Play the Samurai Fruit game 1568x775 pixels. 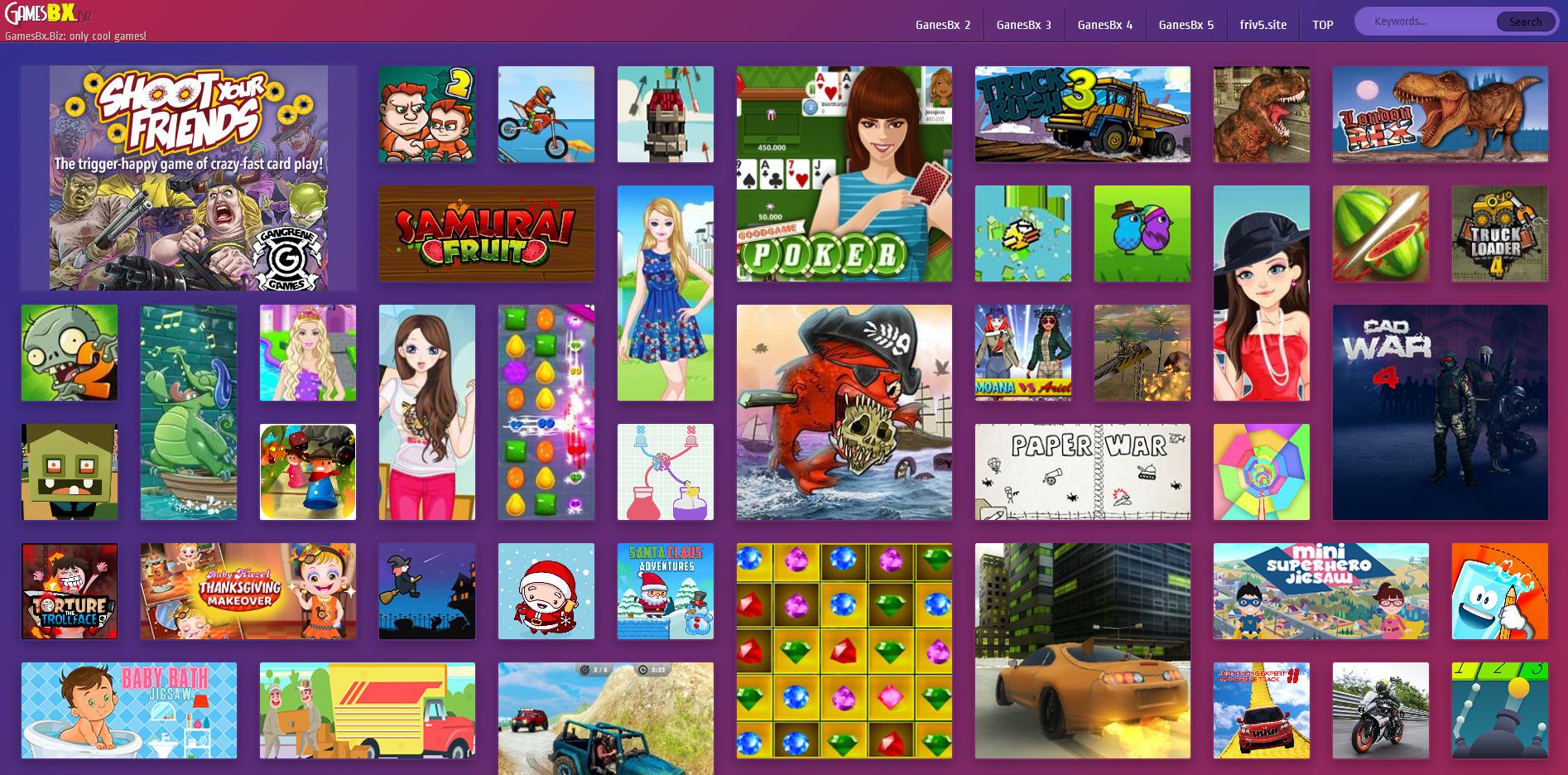pos(486,233)
